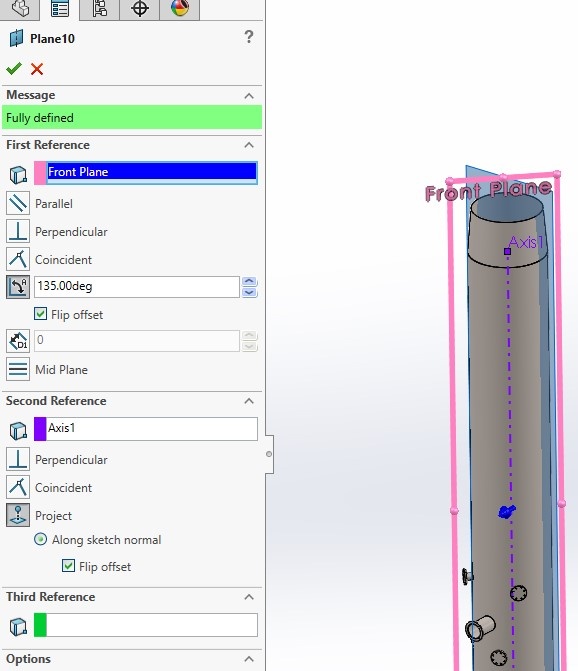Click the empty third reference box
Viewport: 578px width, 671px height.
tap(151, 625)
